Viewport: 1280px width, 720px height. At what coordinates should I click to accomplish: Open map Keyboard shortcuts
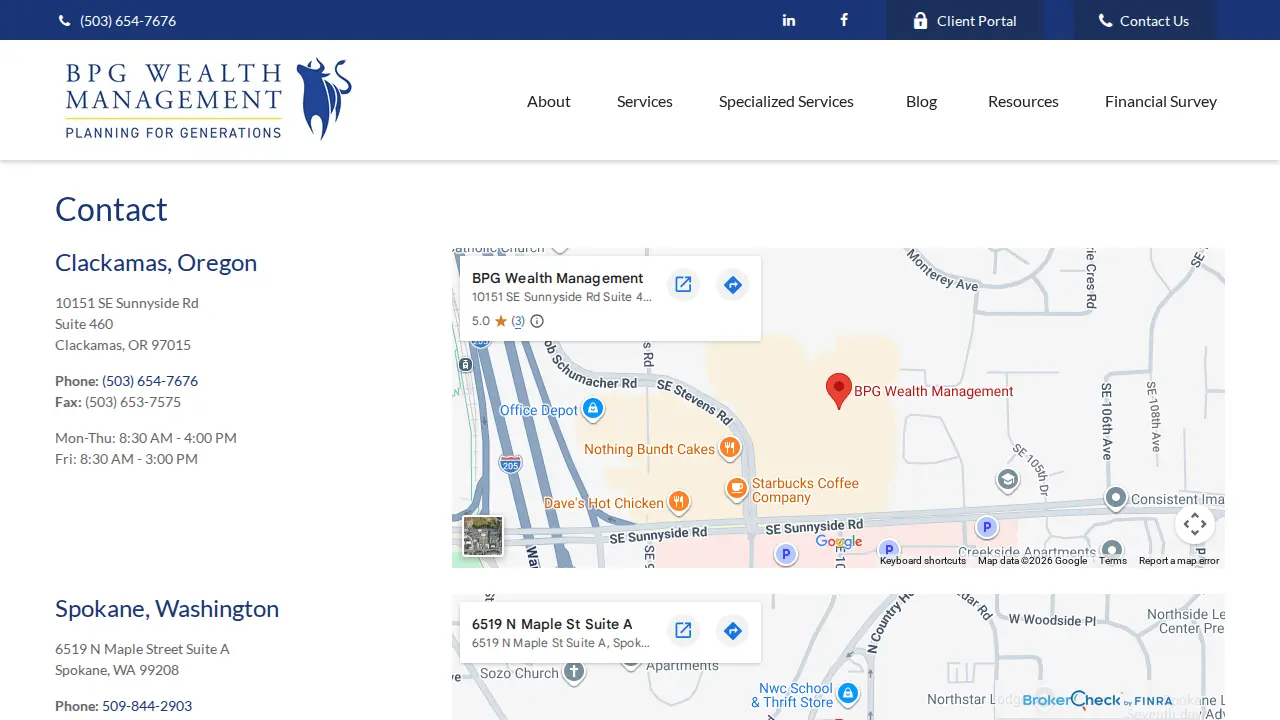pos(923,561)
